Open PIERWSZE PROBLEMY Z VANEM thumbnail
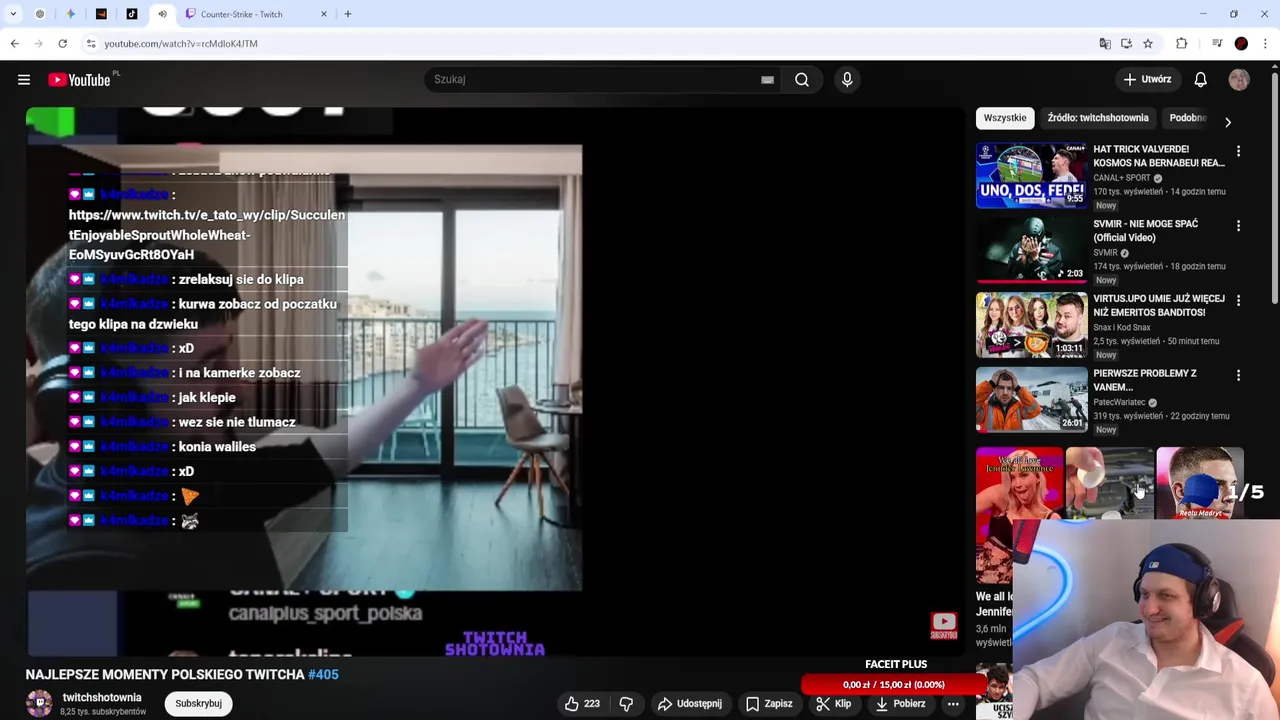Viewport: 1280px width, 720px height. tap(1031, 399)
